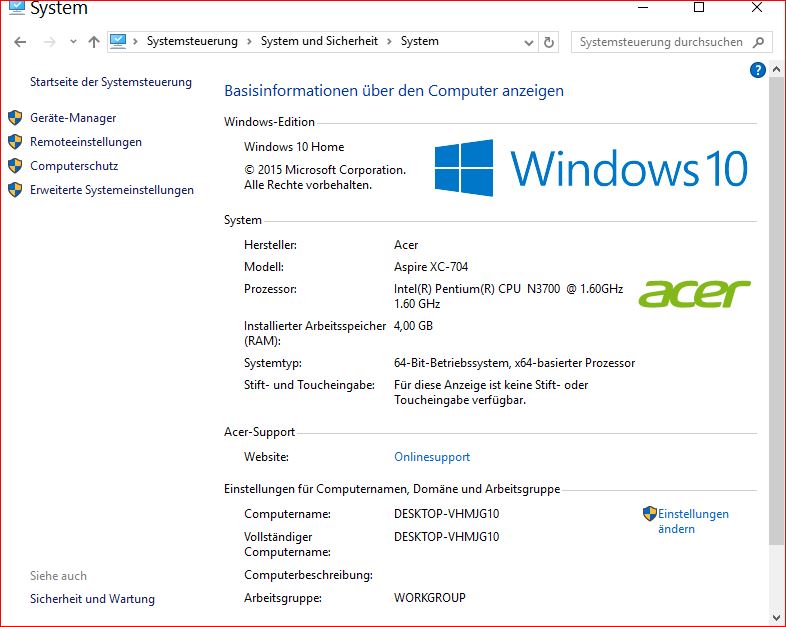The height and width of the screenshot is (627, 786).
Task: Open Erweiterte Systemeinstellungen
Action: click(112, 190)
